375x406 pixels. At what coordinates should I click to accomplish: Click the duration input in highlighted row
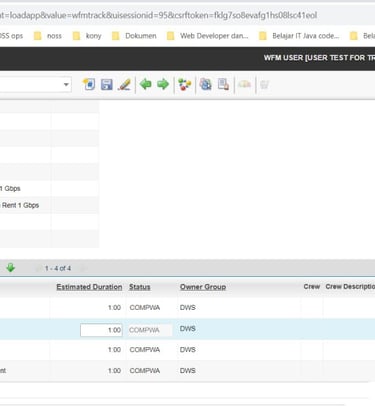click(x=101, y=330)
